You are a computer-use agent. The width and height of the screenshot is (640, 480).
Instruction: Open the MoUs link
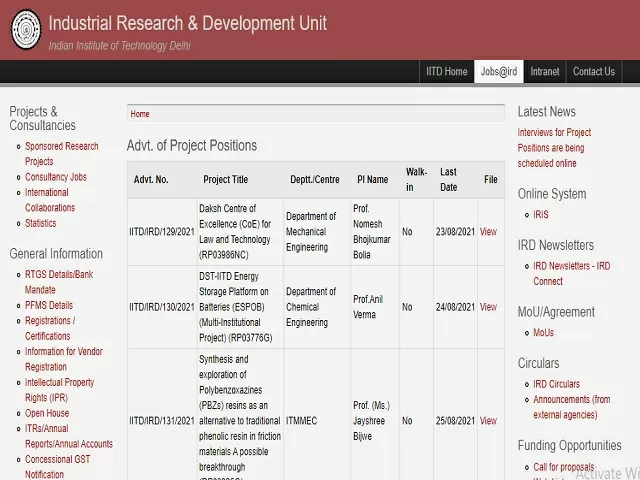click(543, 333)
